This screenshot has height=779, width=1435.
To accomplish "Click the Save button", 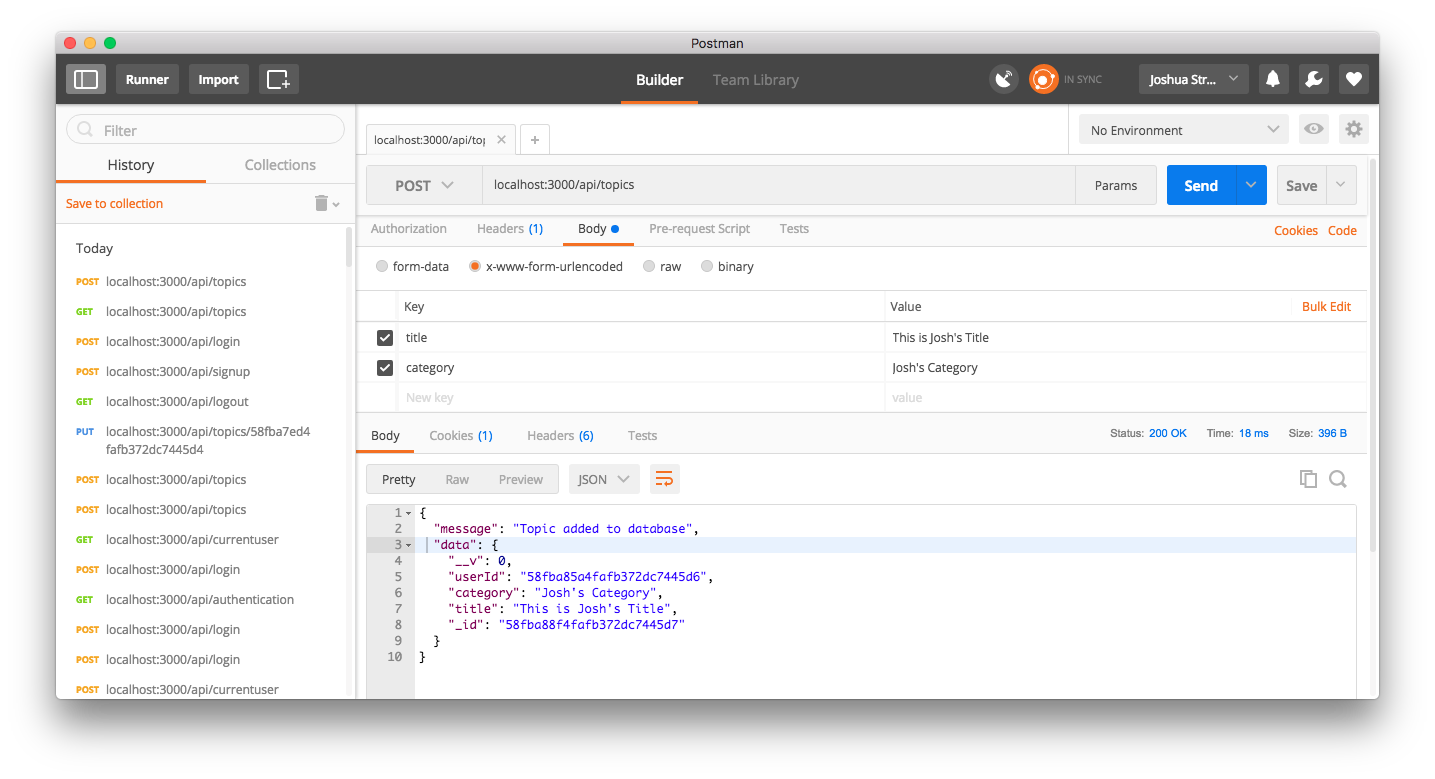I will click(1301, 185).
